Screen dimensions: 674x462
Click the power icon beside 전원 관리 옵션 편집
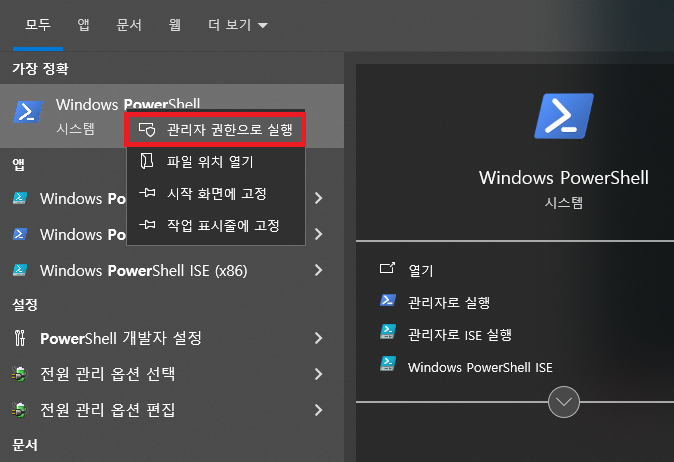coord(20,410)
